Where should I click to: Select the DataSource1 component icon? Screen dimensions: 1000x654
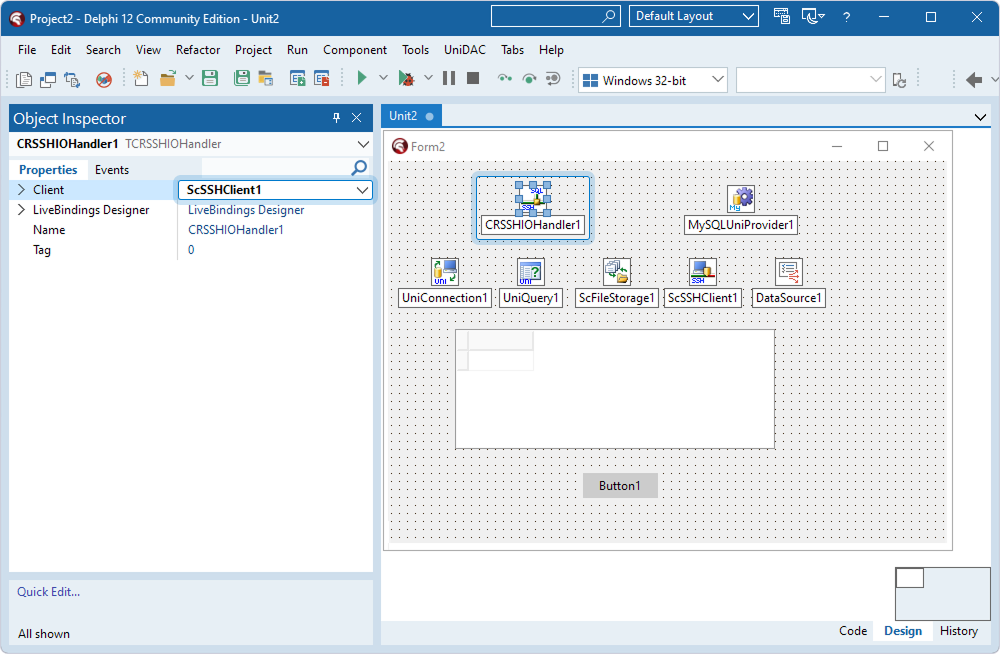[789, 271]
